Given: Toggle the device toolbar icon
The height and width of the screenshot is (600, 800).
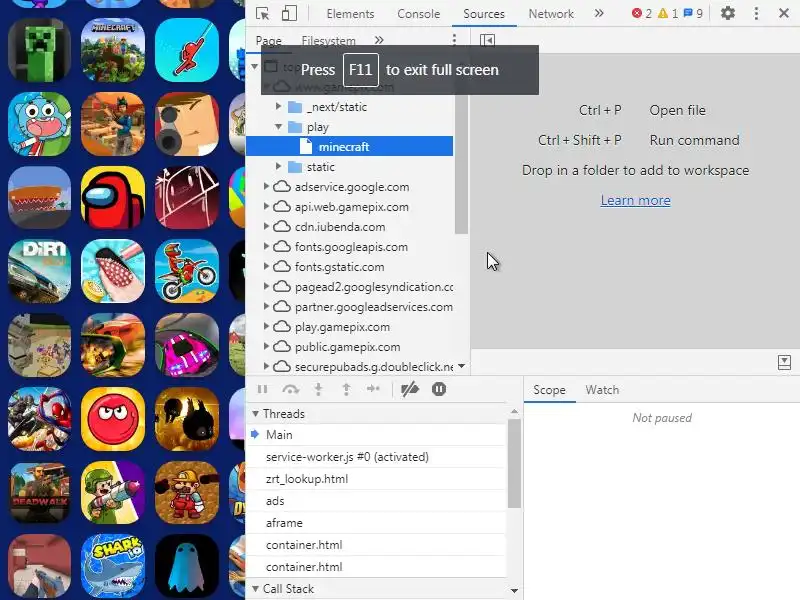Looking at the screenshot, I should pos(289,13).
